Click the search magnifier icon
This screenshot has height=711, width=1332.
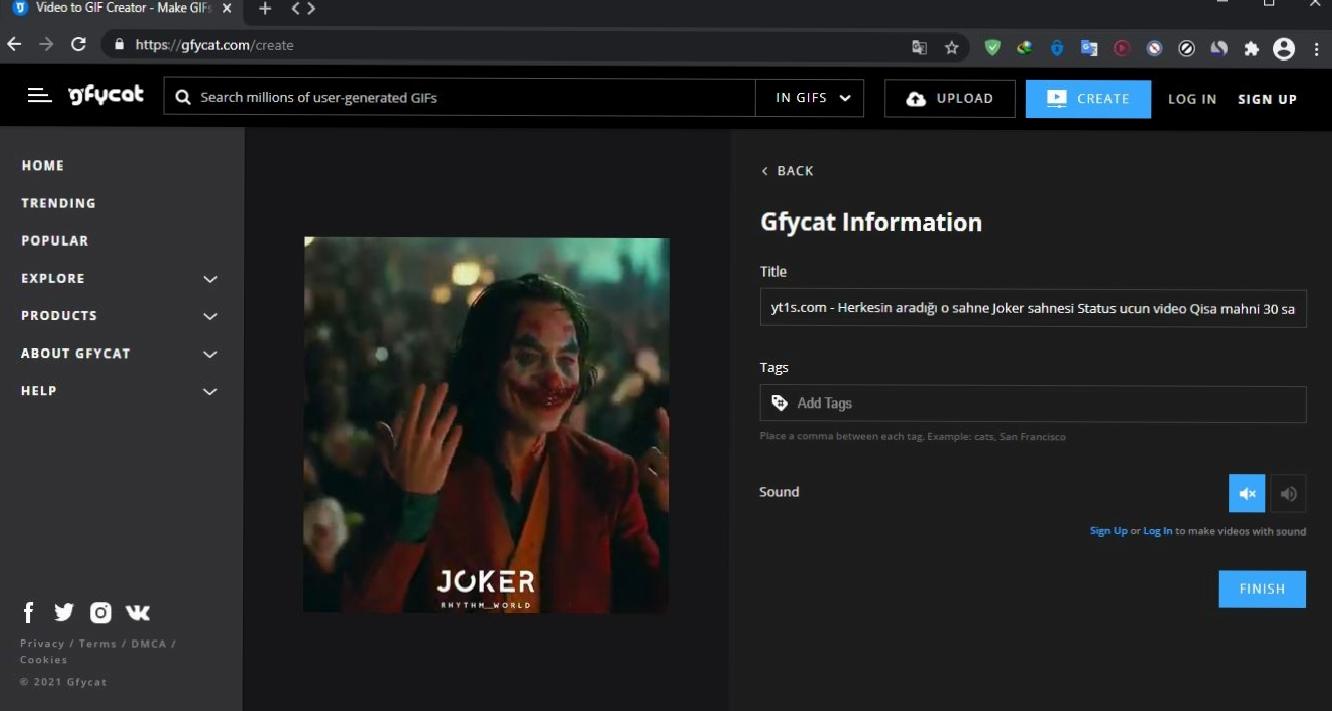[183, 98]
